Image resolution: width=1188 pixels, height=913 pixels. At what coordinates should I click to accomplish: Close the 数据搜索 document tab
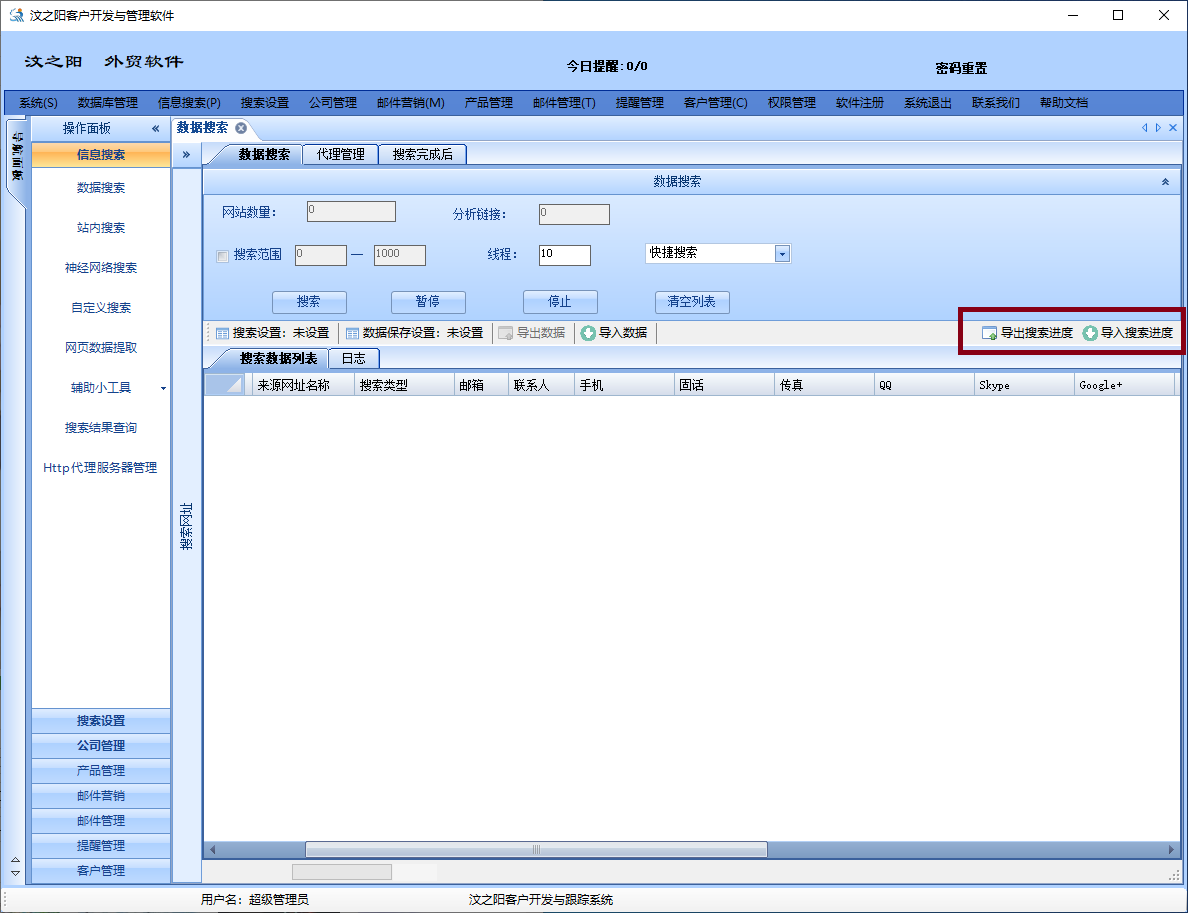241,128
